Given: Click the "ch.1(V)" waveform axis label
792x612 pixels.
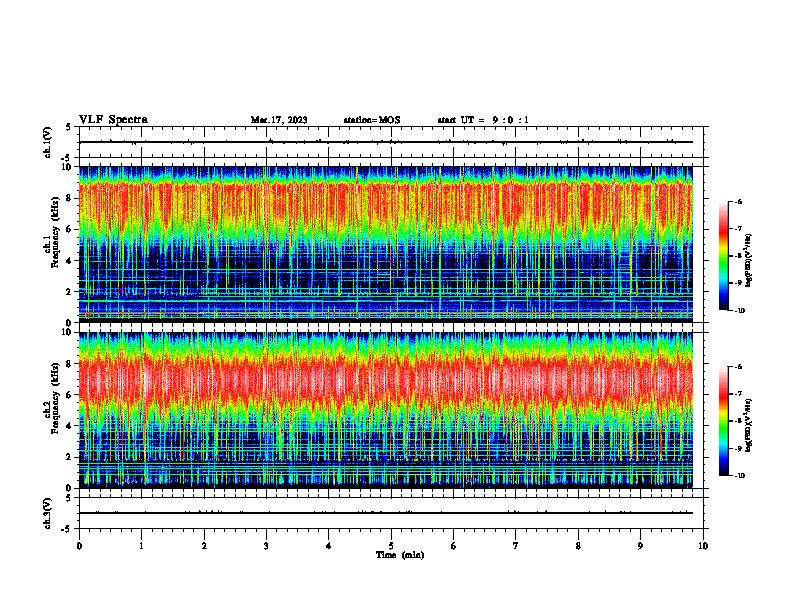Looking at the screenshot, I should click(x=47, y=142).
